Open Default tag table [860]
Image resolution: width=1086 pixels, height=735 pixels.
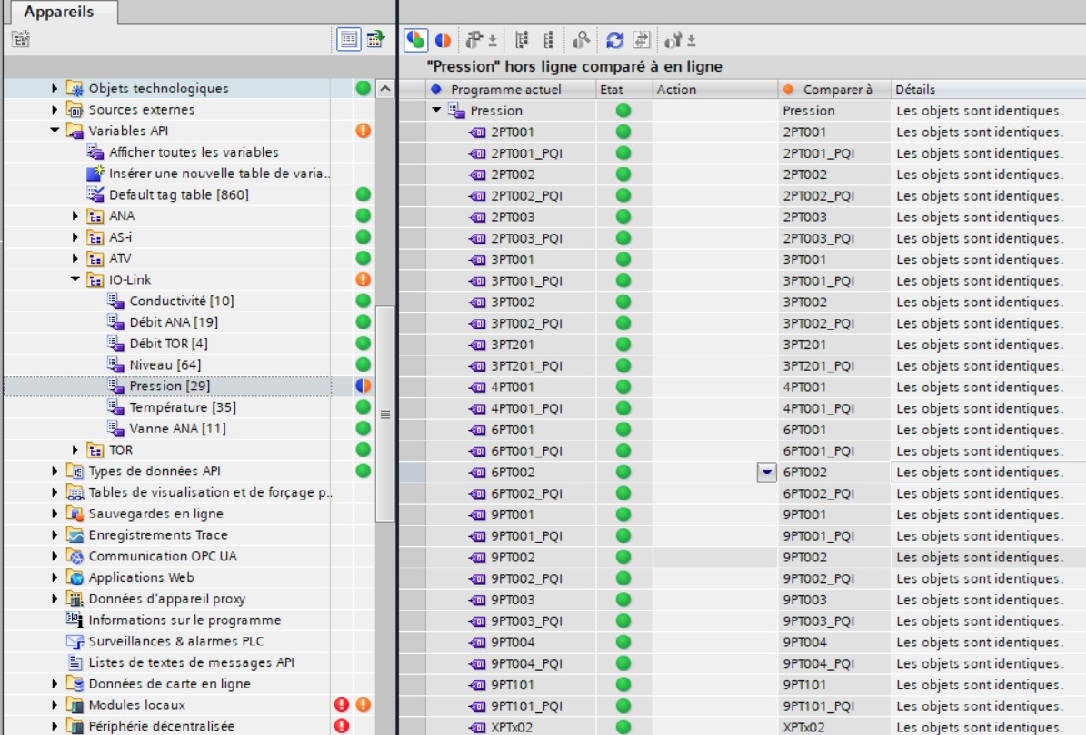(x=178, y=195)
